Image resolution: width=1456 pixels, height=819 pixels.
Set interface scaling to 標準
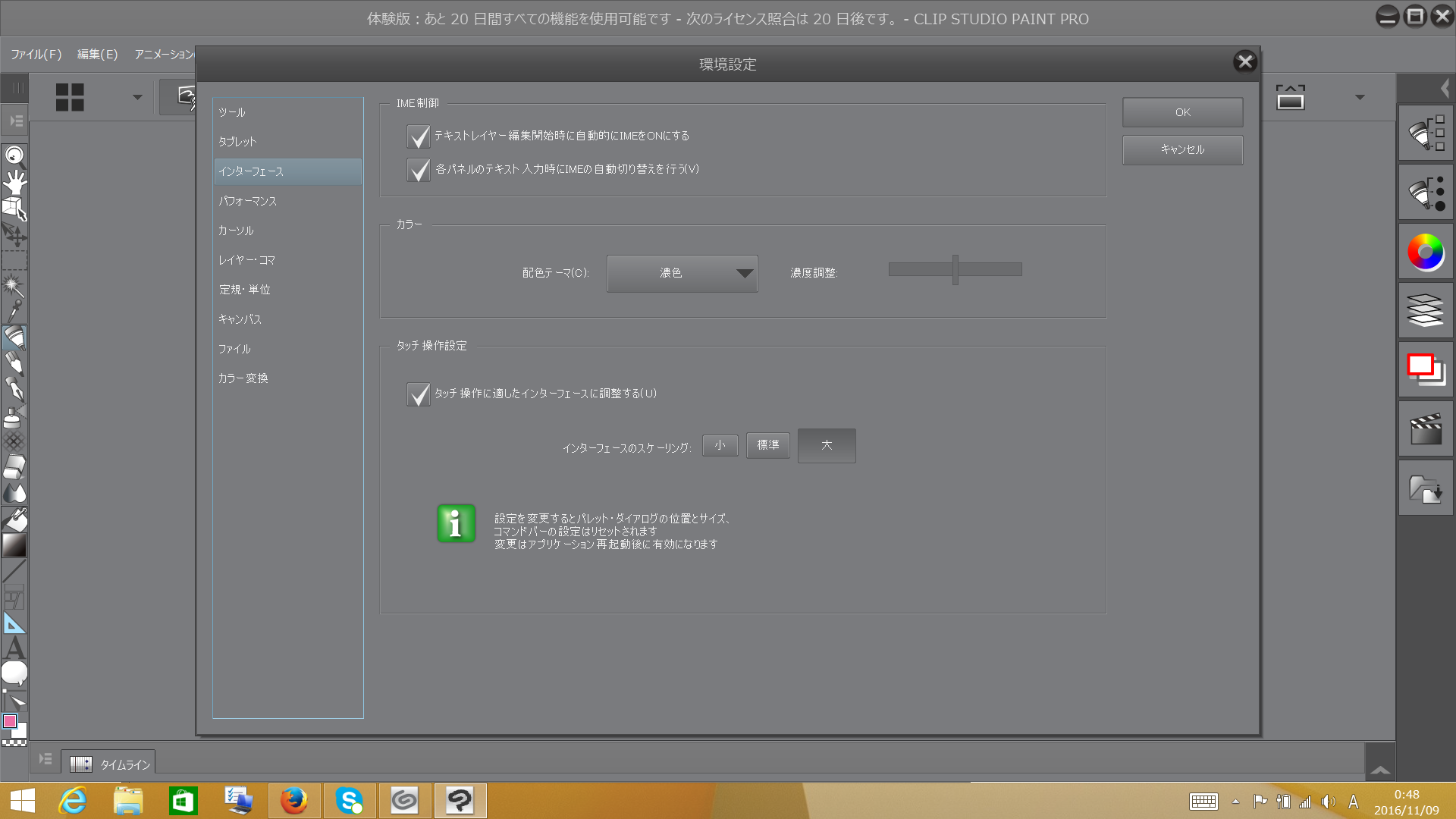tap(767, 445)
